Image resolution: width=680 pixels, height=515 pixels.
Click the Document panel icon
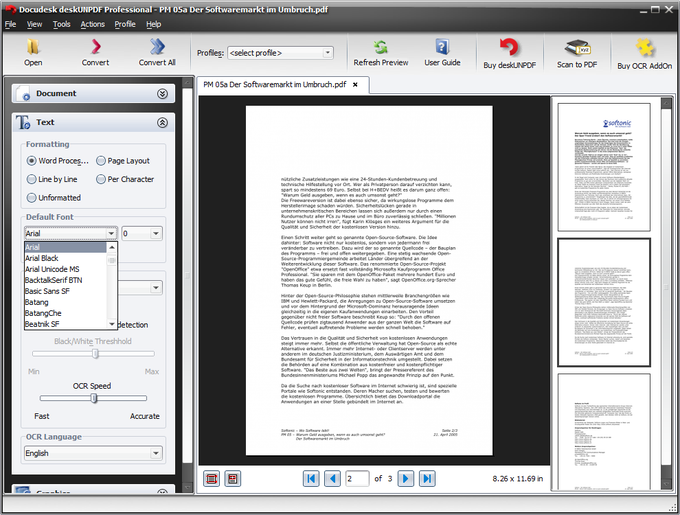pos(23,94)
